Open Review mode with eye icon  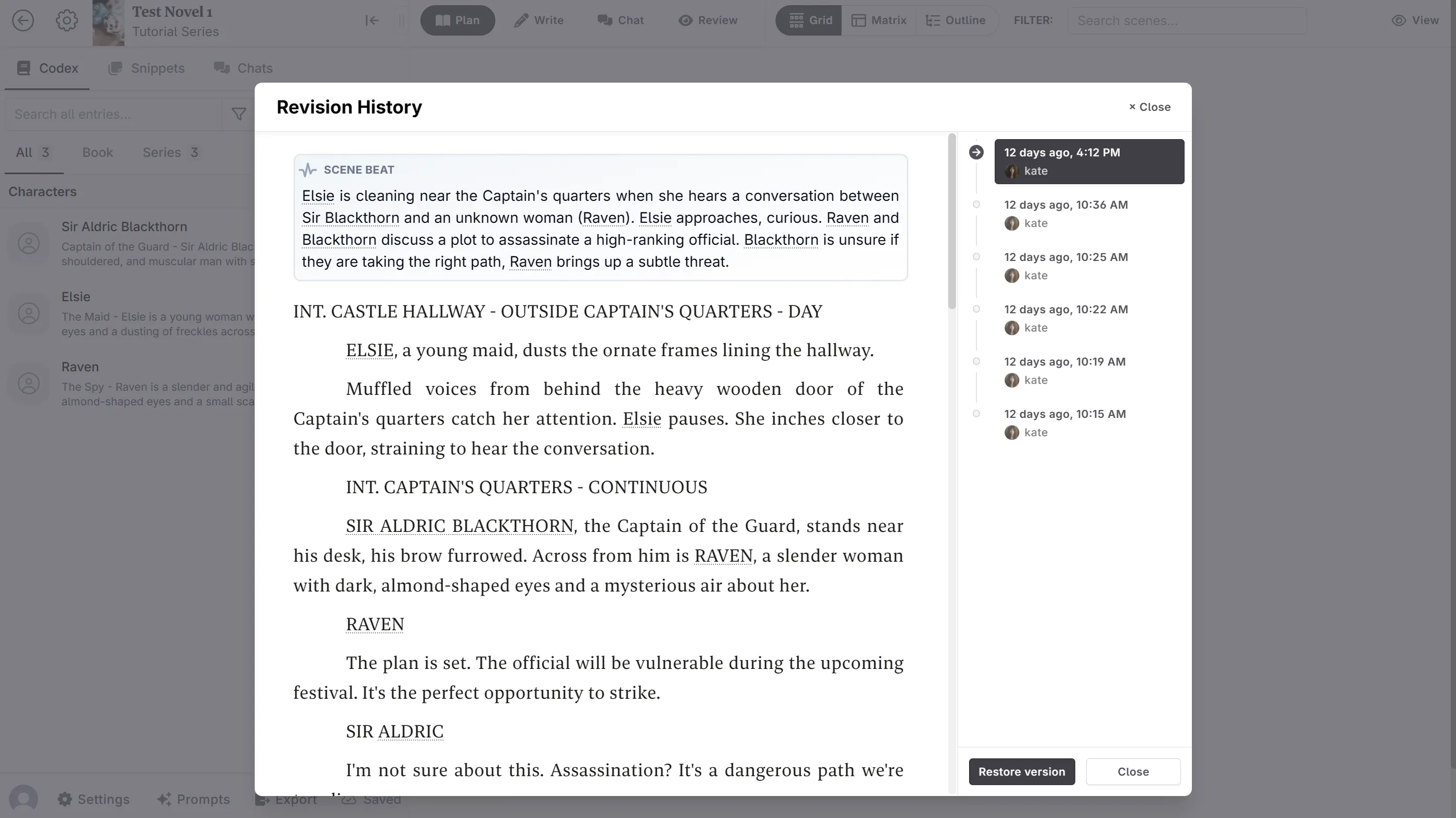pos(708,20)
